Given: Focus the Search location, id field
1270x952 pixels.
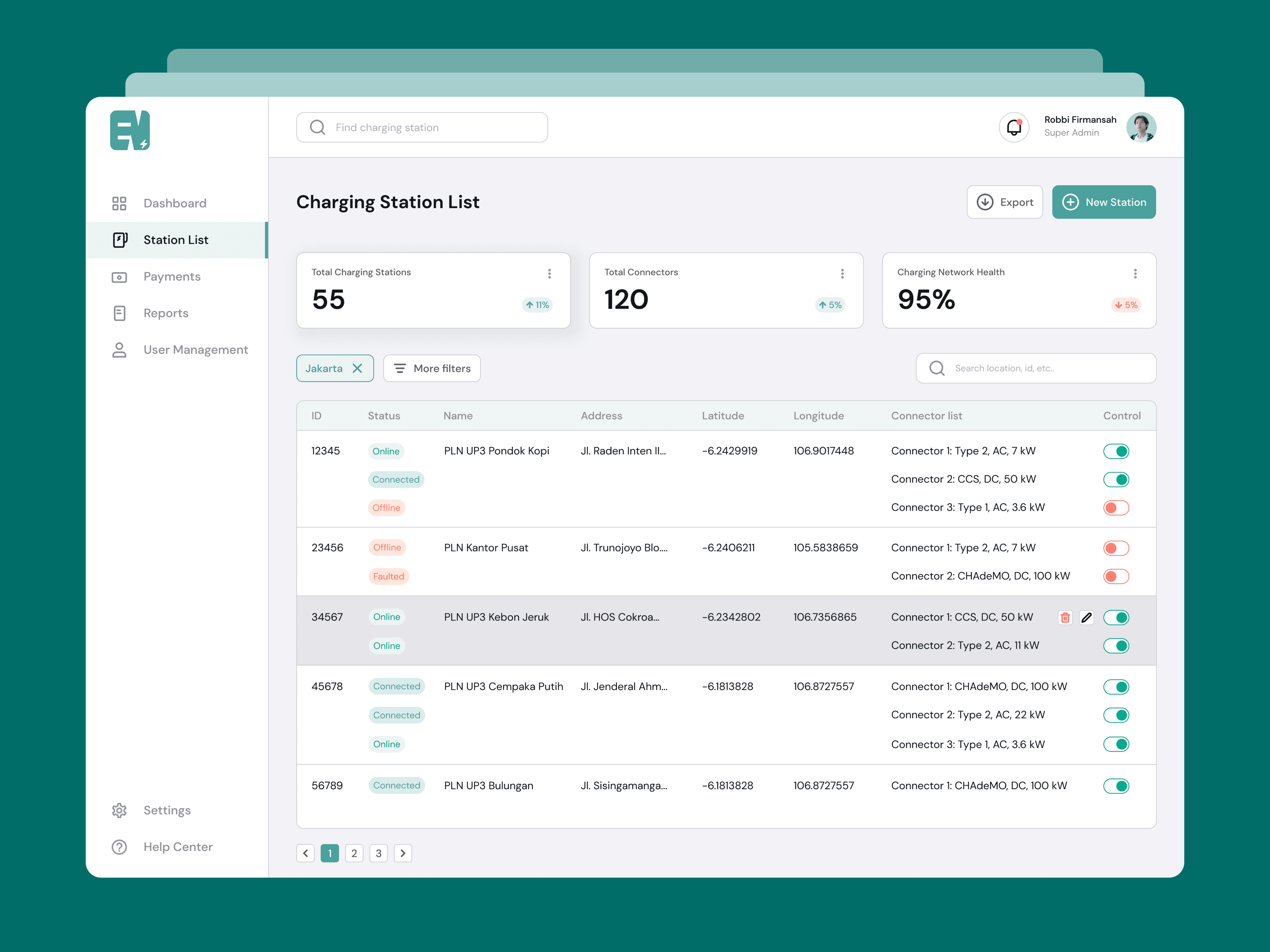Looking at the screenshot, I should (1036, 369).
